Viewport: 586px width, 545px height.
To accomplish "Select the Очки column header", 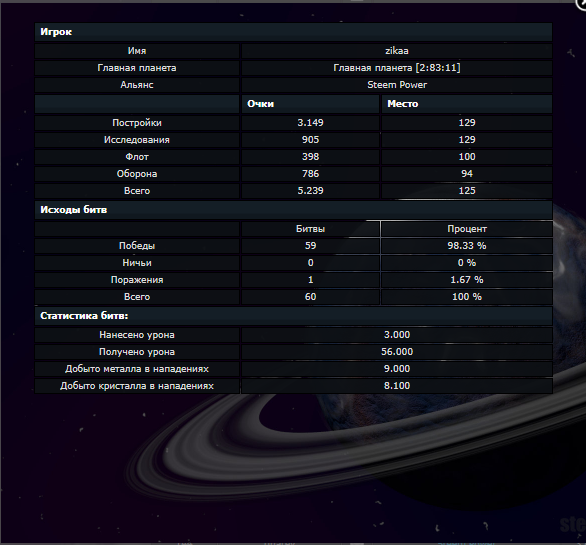I will click(260, 104).
